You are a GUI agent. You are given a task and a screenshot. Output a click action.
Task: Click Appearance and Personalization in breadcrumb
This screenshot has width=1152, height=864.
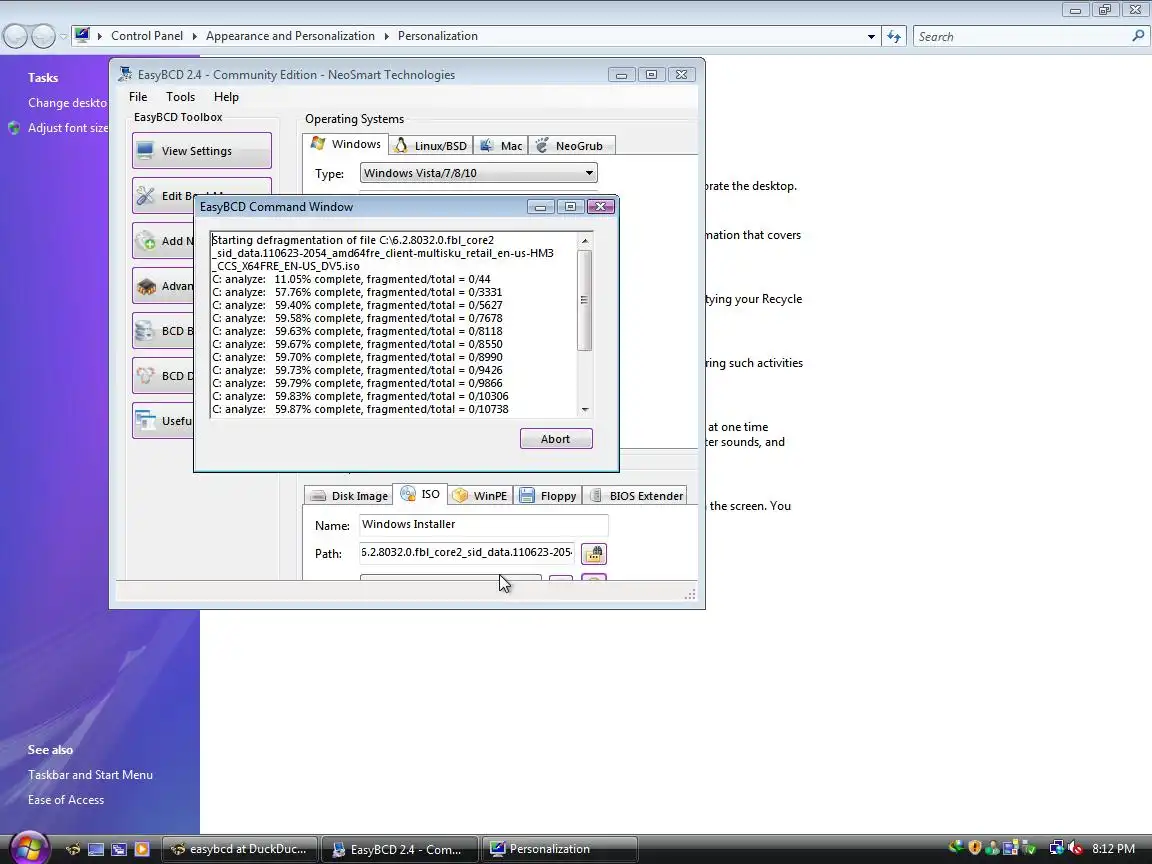(x=290, y=36)
